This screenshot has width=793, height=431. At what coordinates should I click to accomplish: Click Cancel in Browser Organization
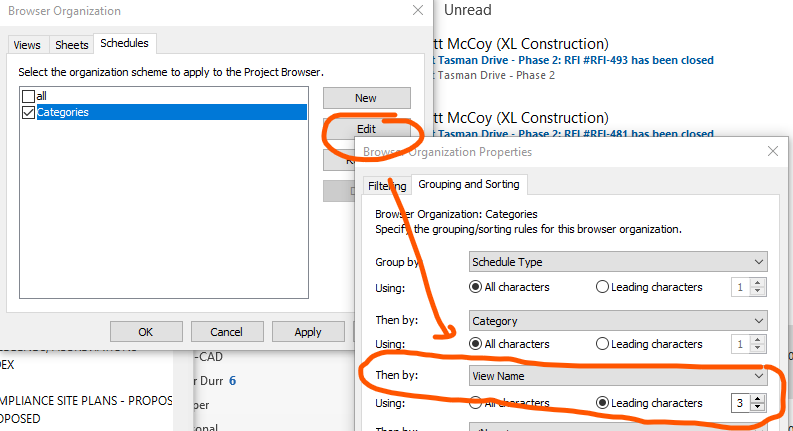pos(227,332)
